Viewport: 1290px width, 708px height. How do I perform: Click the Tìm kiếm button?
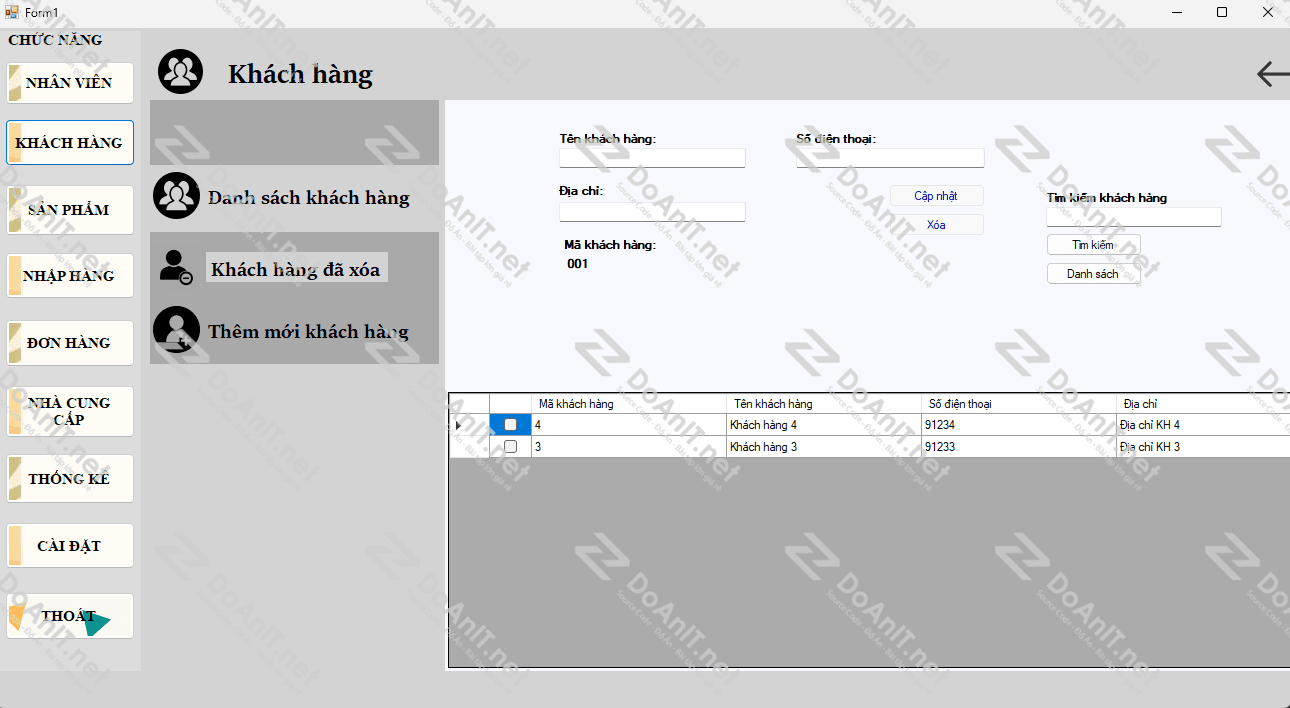pyautogui.click(x=1093, y=245)
